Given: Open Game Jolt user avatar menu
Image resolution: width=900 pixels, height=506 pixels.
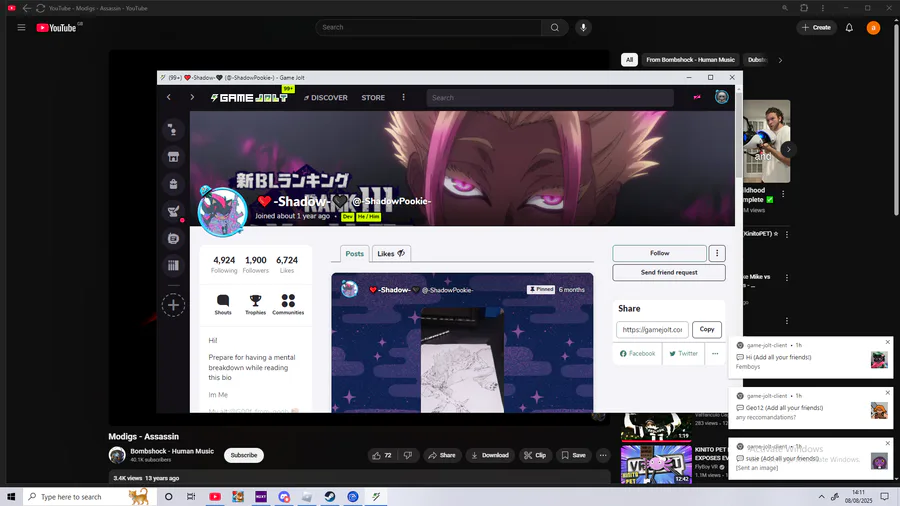Looking at the screenshot, I should click(x=721, y=97).
